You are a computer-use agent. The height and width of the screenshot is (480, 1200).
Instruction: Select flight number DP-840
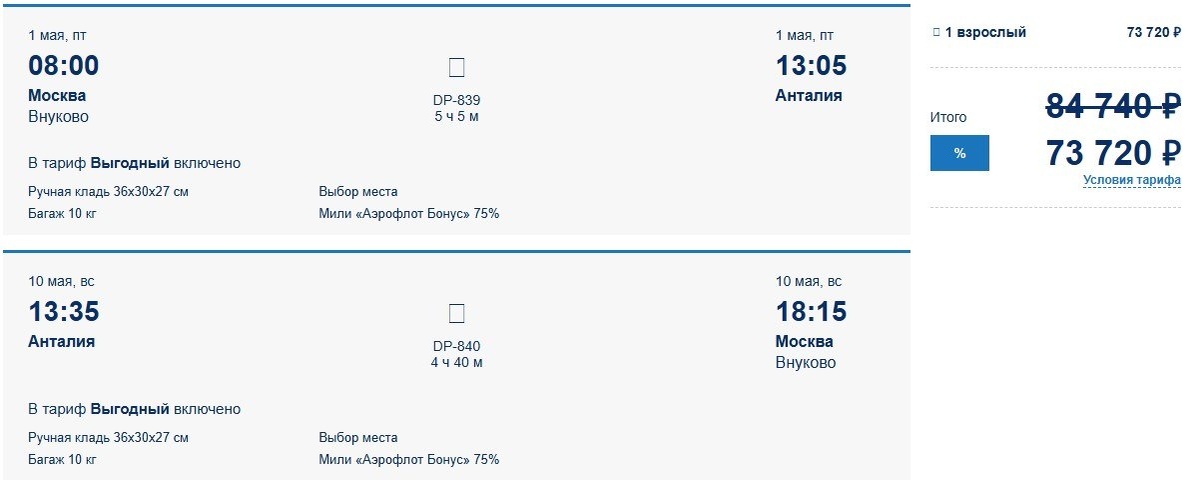[457, 346]
